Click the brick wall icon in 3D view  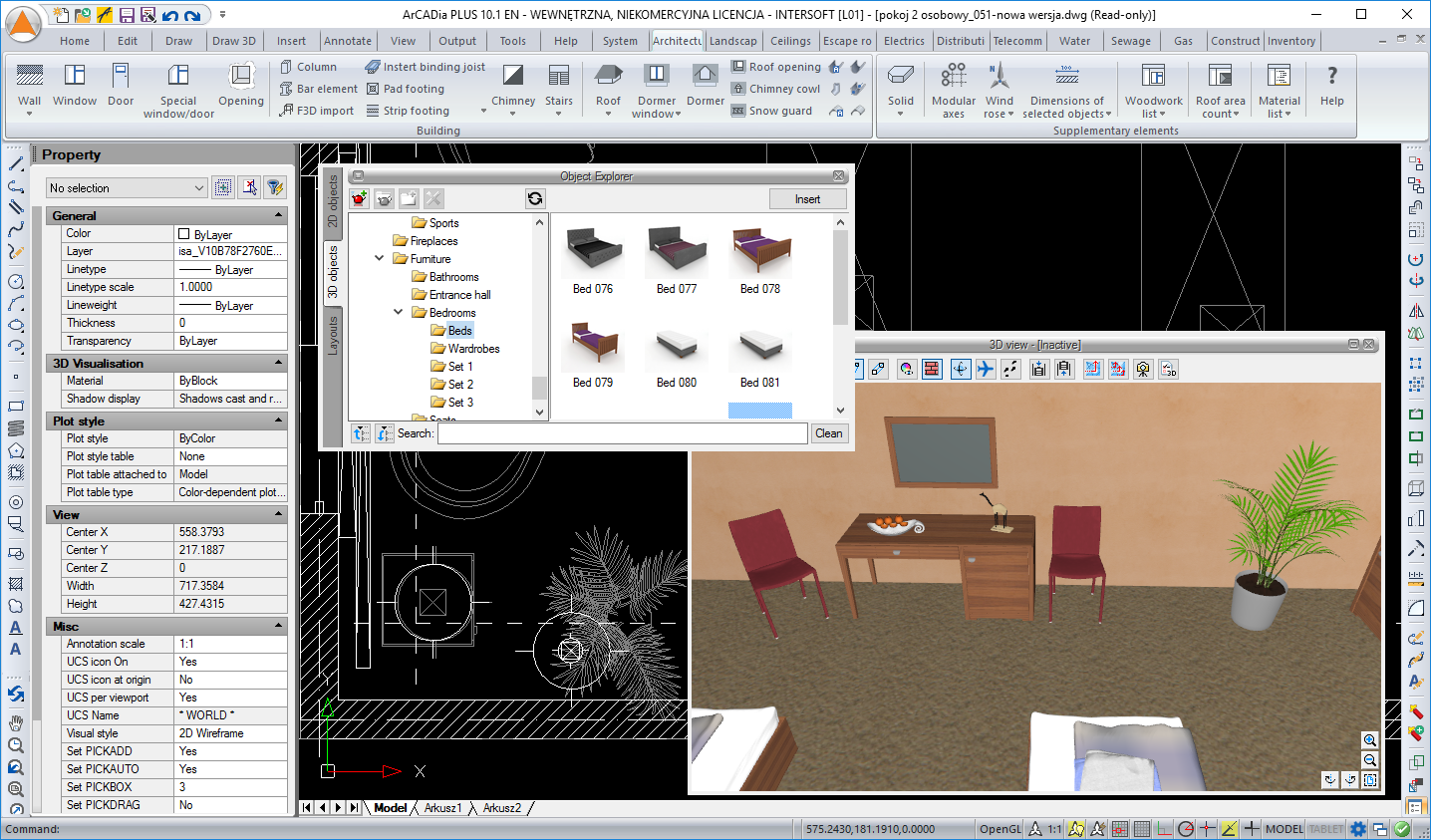[x=932, y=370]
